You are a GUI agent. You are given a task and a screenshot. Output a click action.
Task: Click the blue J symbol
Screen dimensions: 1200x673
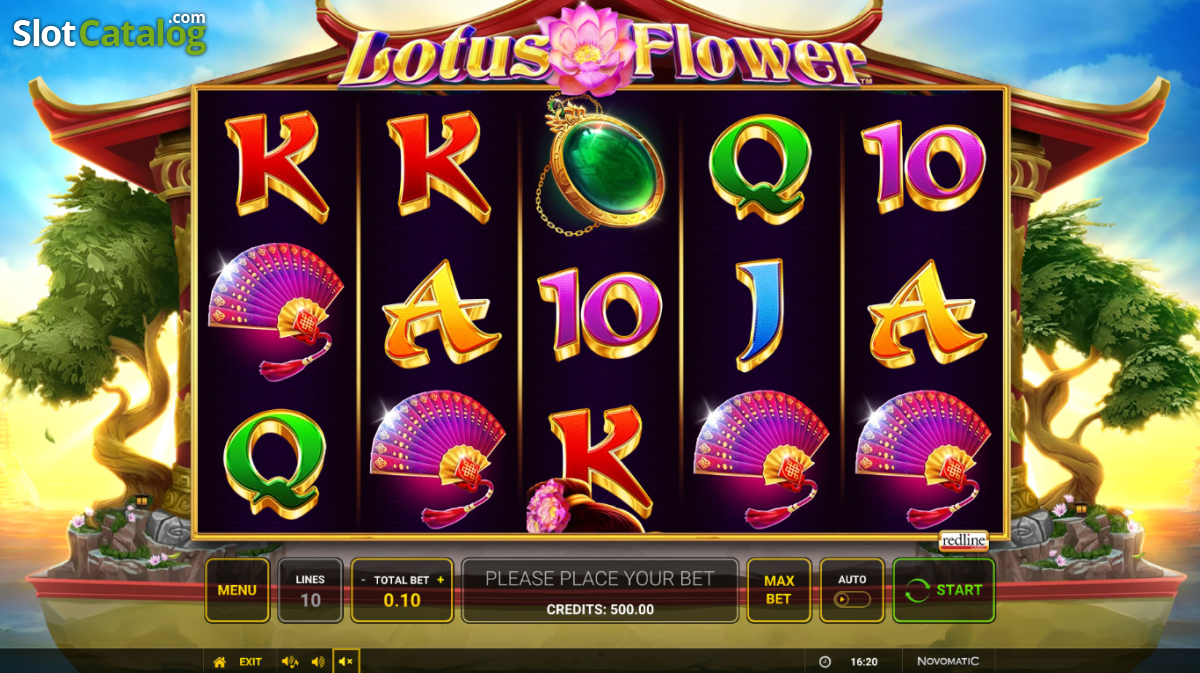(760, 315)
